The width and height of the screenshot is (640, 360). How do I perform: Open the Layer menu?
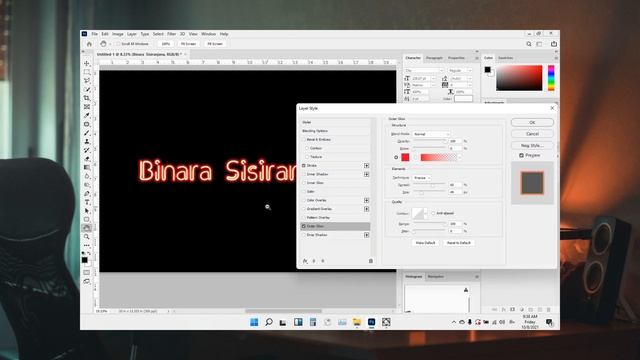[x=132, y=34]
